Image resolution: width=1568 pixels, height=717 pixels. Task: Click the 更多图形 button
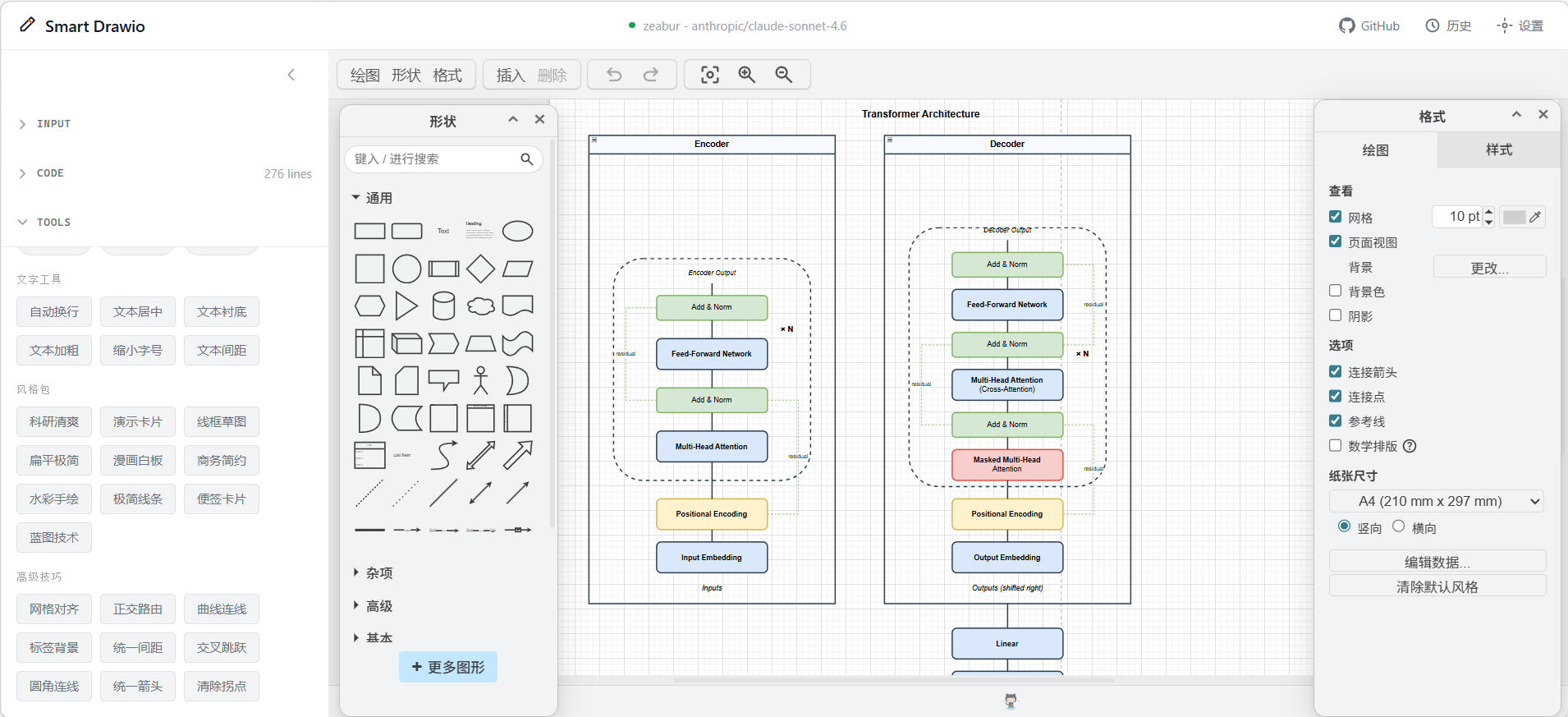point(448,667)
